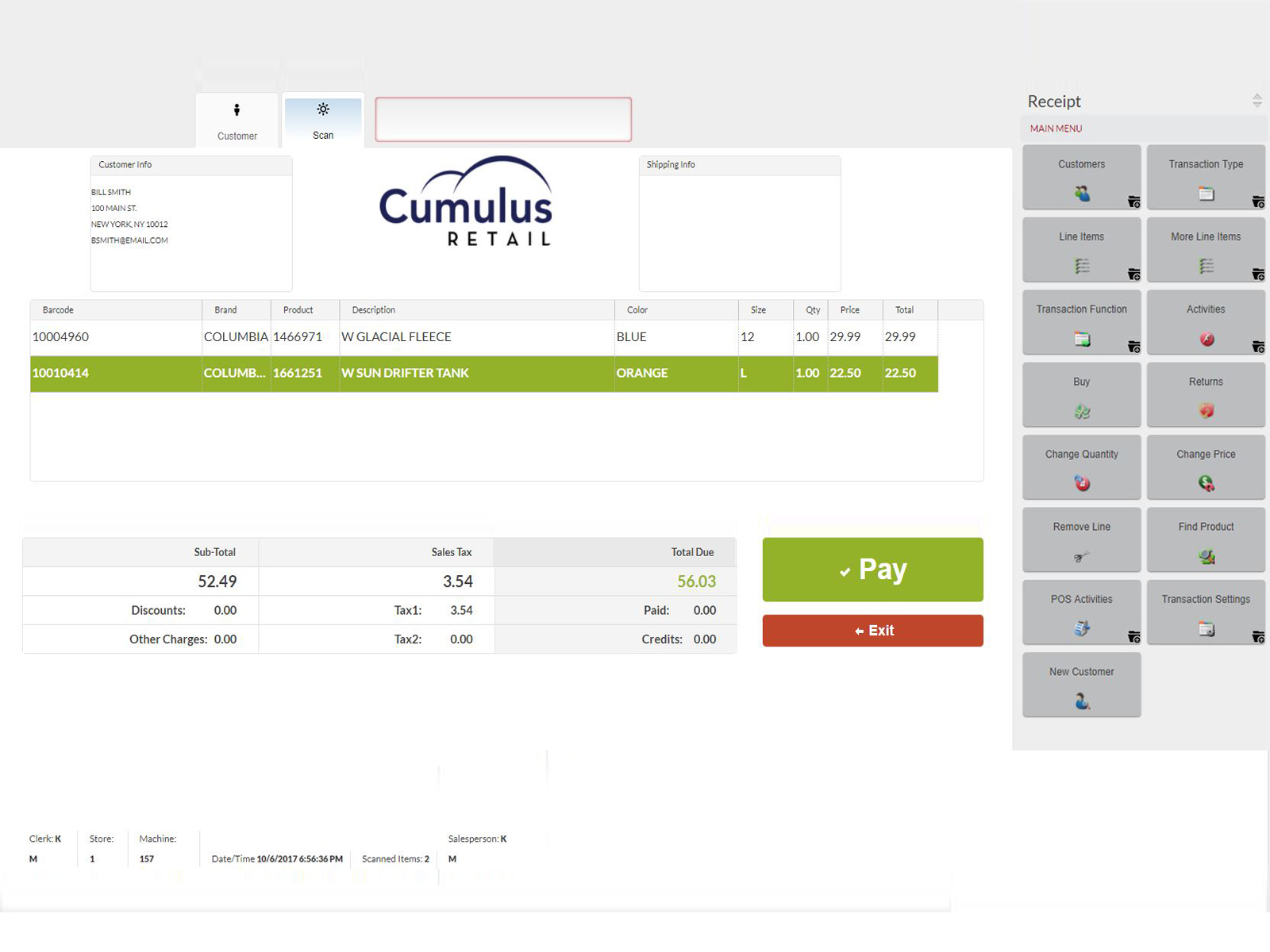This screenshot has width=1270, height=952.
Task: Click the Change Price tile
Action: [1205, 467]
